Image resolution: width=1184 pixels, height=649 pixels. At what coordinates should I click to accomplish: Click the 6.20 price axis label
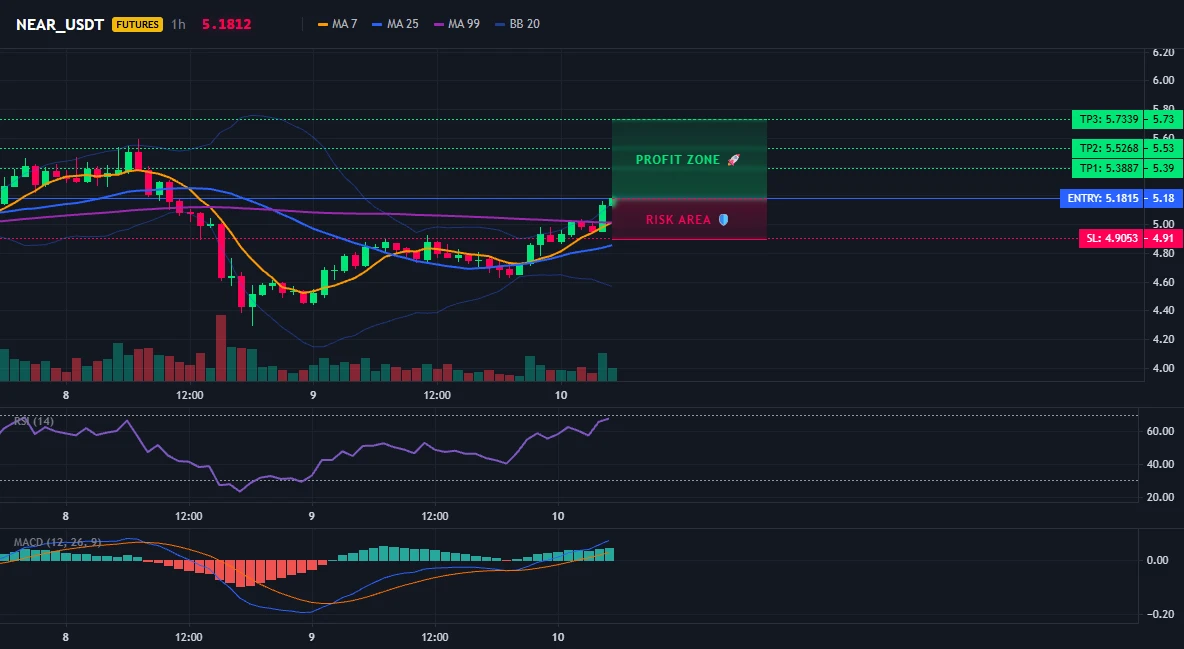(x=1164, y=53)
